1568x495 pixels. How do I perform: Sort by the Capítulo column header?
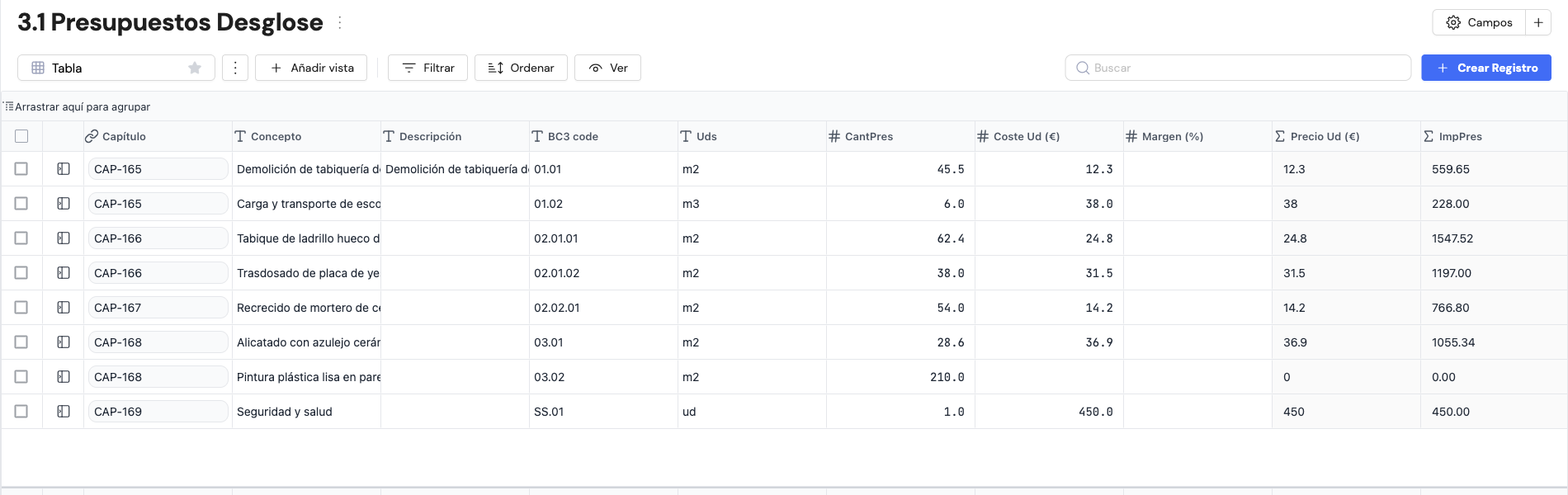pyautogui.click(x=158, y=136)
